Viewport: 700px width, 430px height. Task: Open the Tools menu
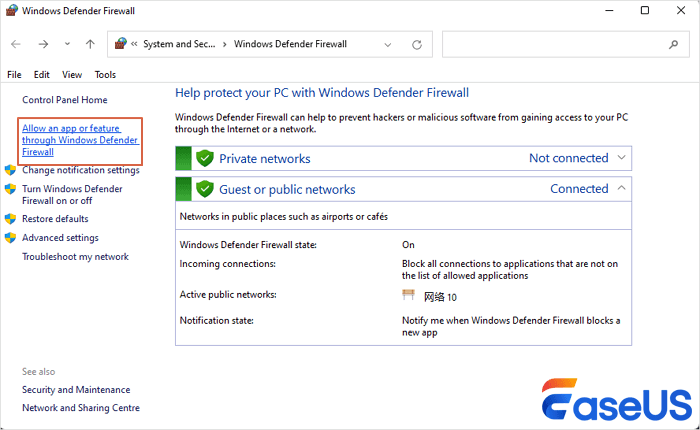coord(105,75)
